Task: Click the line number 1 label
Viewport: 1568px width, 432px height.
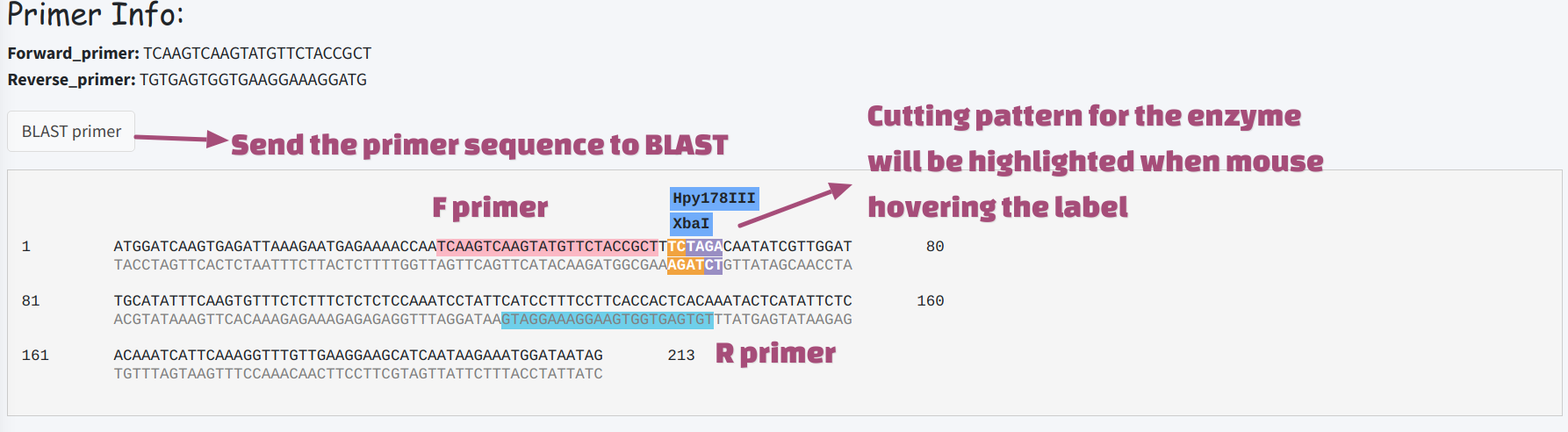Action: pyautogui.click(x=26, y=247)
